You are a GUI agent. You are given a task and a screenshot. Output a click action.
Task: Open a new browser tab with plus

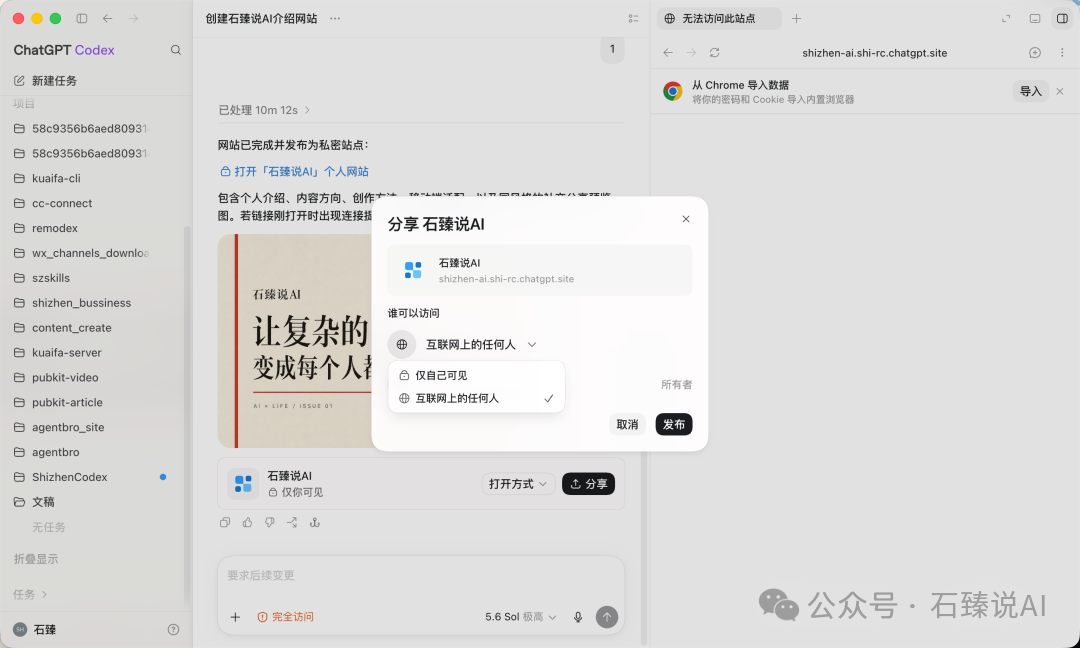pyautogui.click(x=797, y=19)
